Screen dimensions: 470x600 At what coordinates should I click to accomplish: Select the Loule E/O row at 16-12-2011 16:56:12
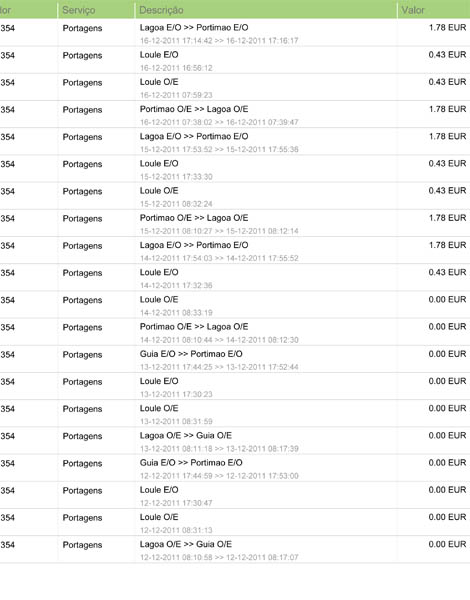pyautogui.click(x=235, y=60)
